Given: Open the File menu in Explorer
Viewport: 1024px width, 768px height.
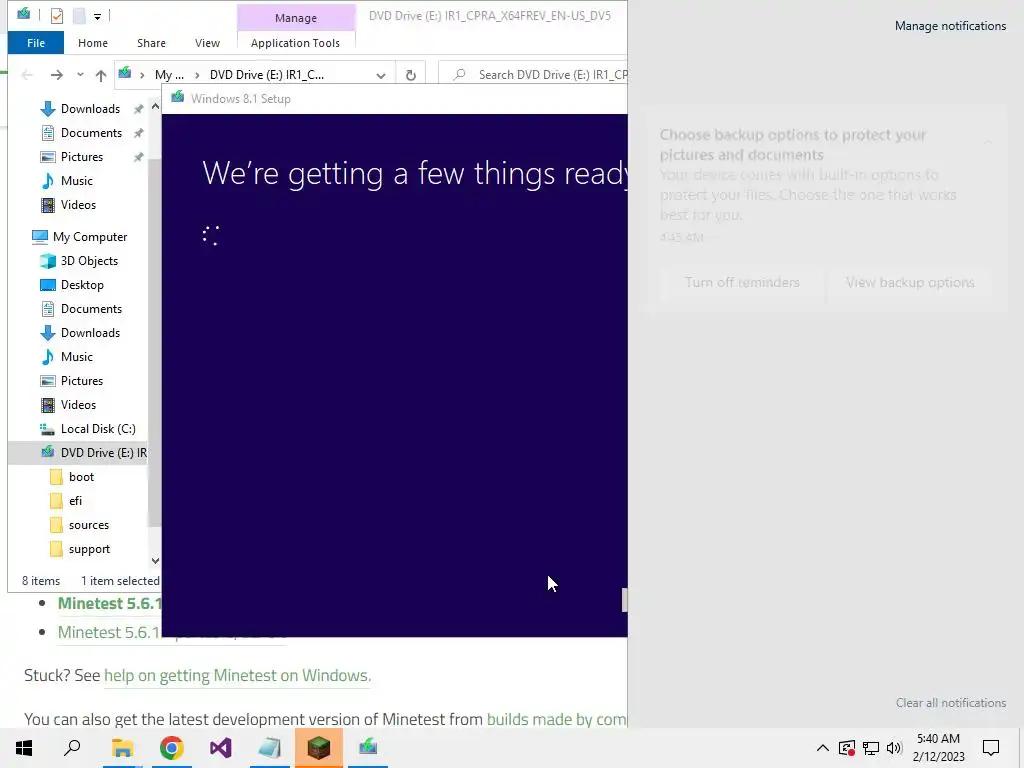Looking at the screenshot, I should (x=36, y=43).
